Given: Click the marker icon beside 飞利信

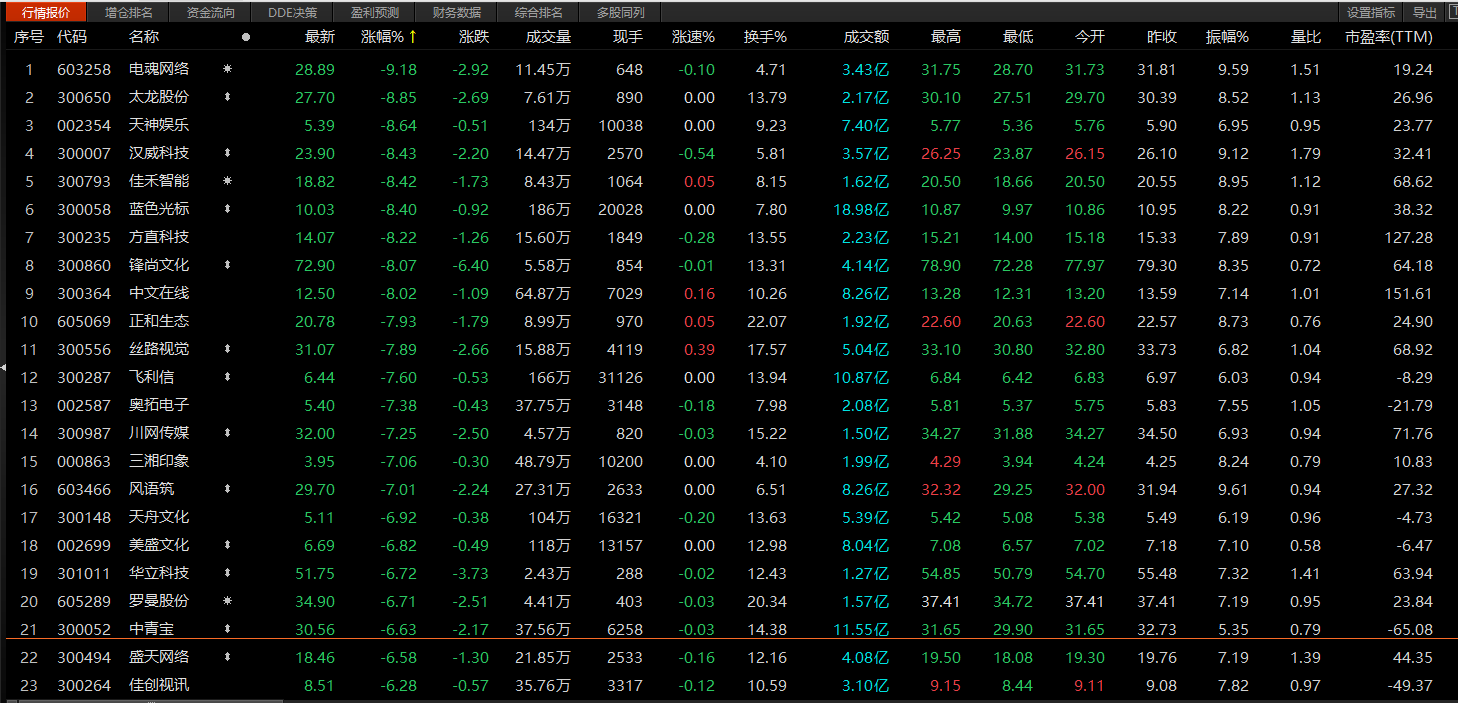Looking at the screenshot, I should coord(227,378).
